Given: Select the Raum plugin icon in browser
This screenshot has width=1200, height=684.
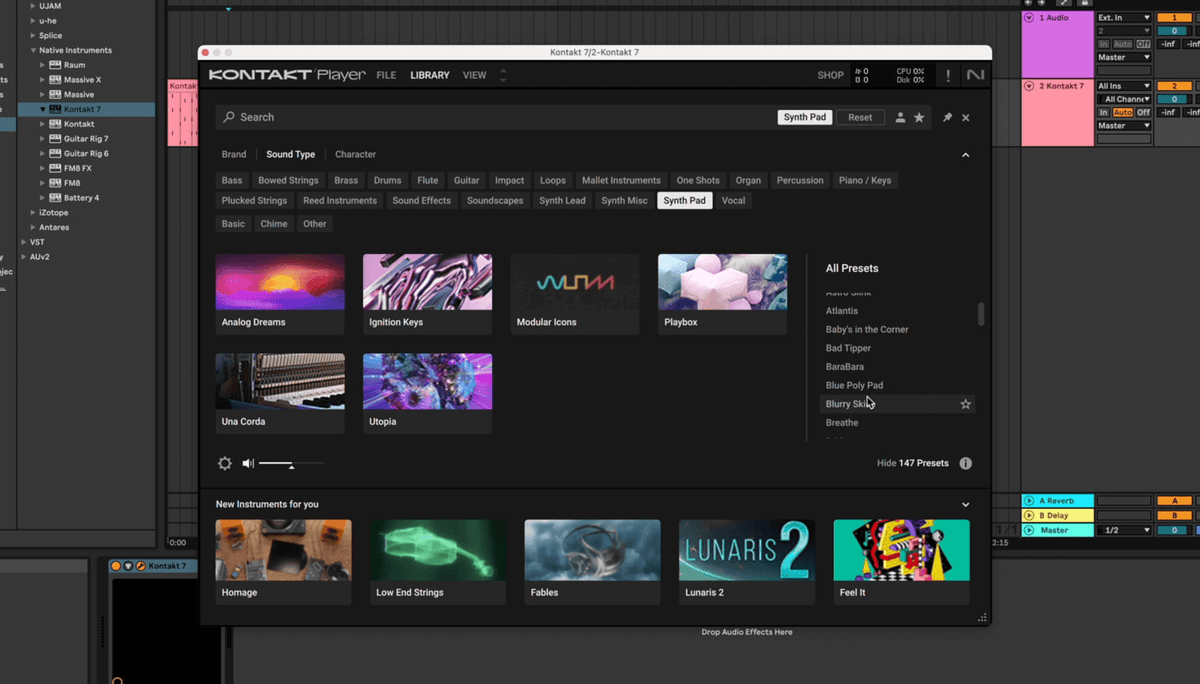Looking at the screenshot, I should [x=56, y=65].
